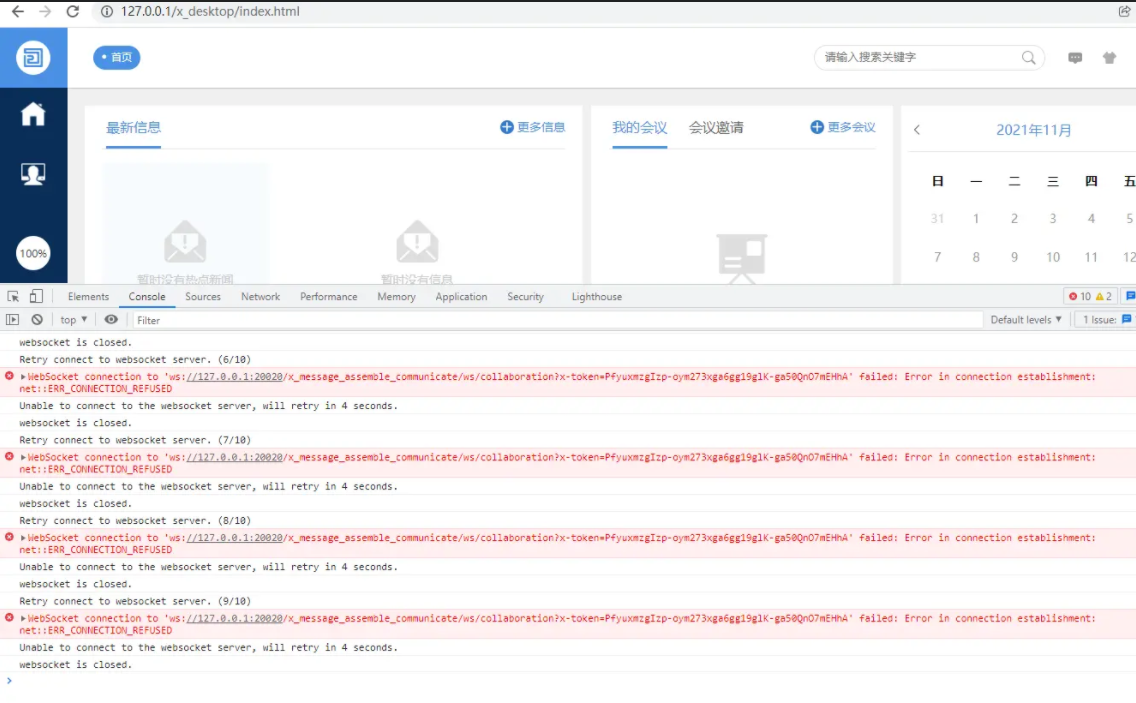Expand the WebSocket error after retry 8/10
Viewport: 1136px width, 703px height.
click(23, 538)
